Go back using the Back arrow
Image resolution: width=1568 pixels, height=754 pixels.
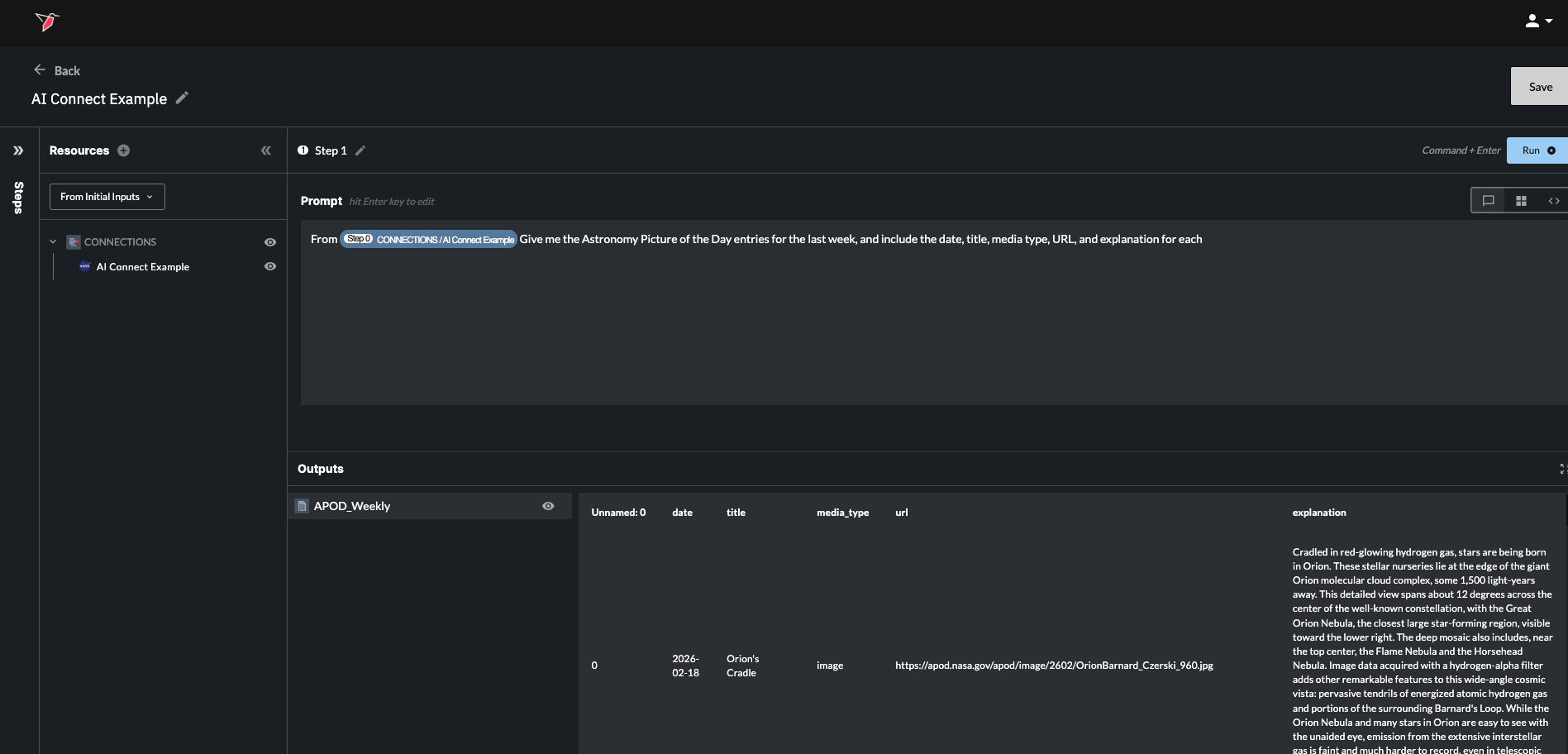40,70
